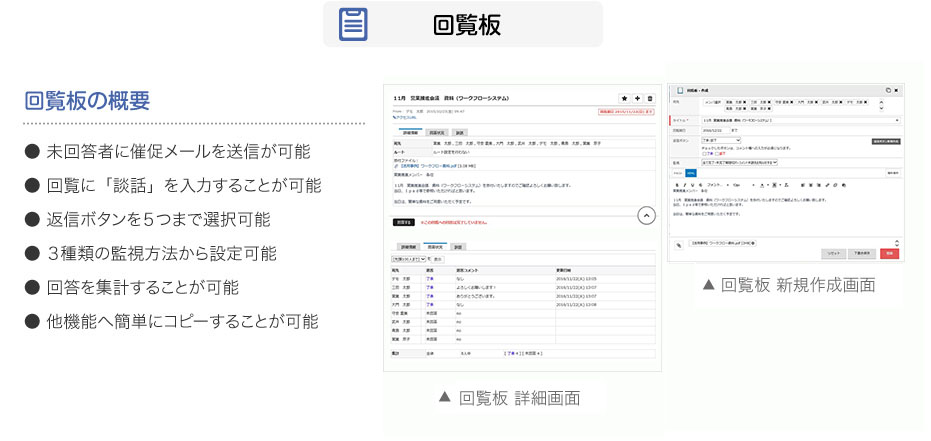This screenshot has height=441, width=931.
Task: Open the attached ワークフロー資料 pdf link
Action: click(x=437, y=165)
